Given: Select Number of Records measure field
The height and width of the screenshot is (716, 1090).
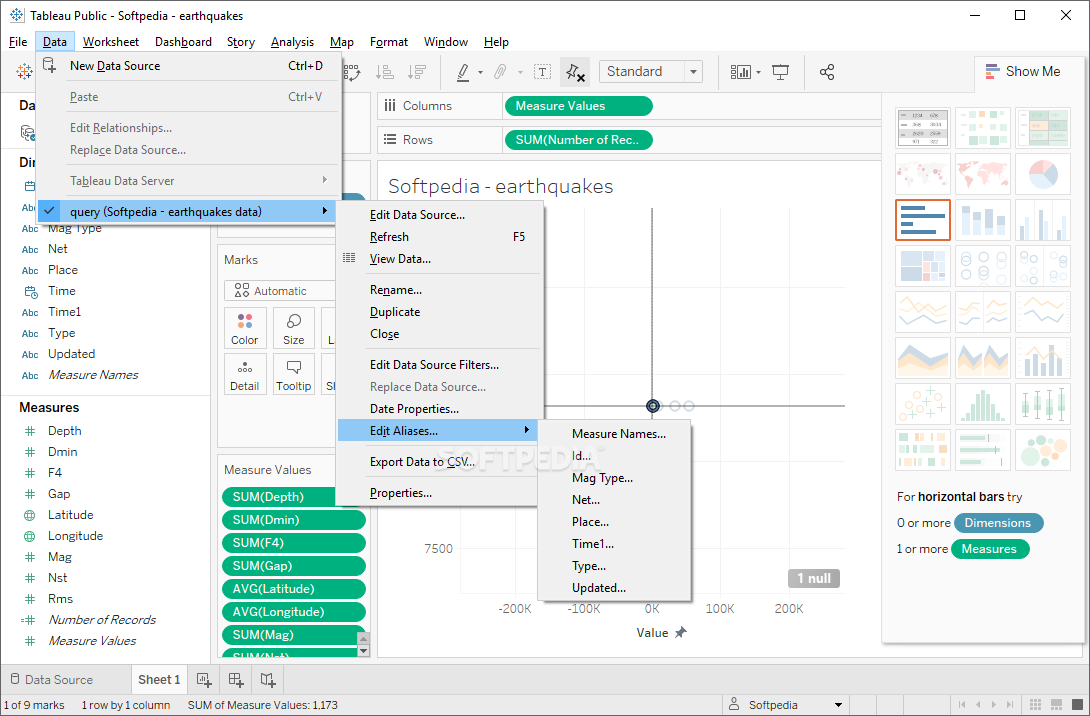Looking at the screenshot, I should pos(101,619).
